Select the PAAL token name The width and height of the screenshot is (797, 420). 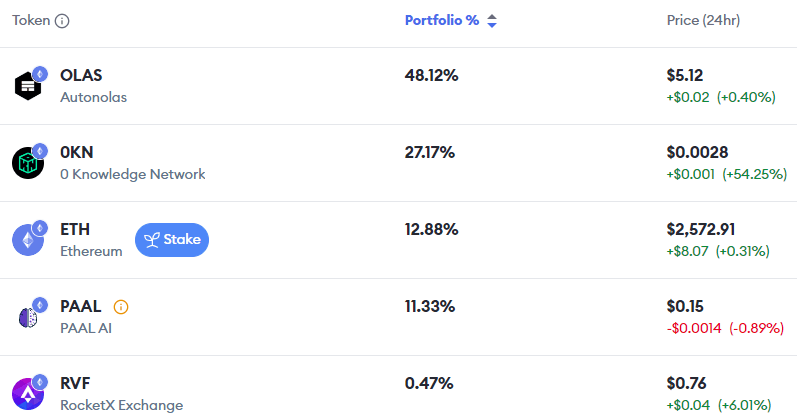tap(81, 307)
